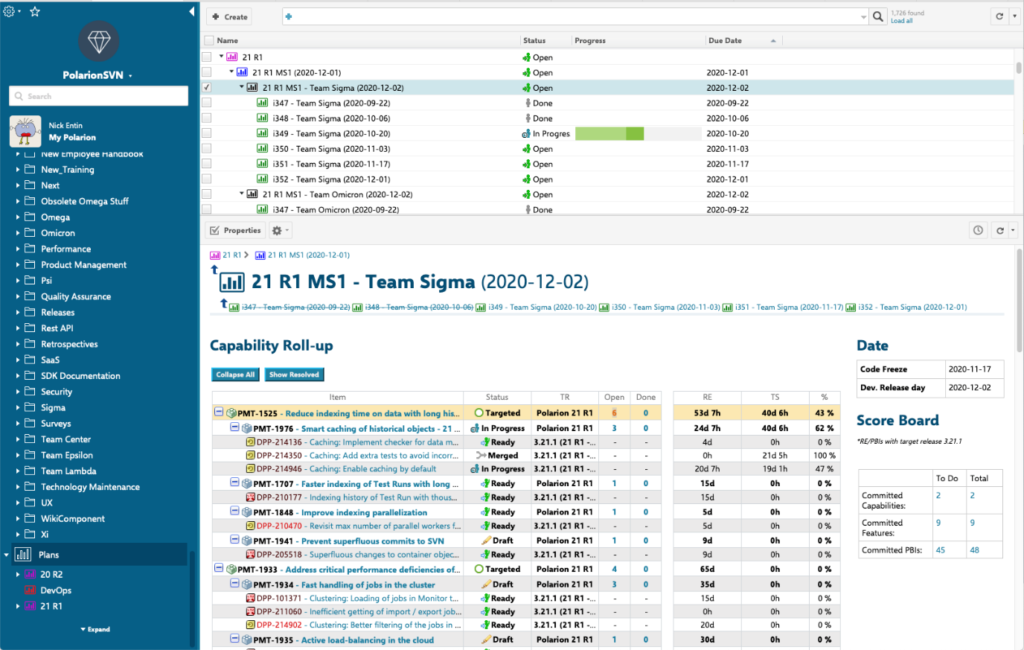
Task: Collapse the 21 R1 plan tree row
Action: click(x=221, y=57)
